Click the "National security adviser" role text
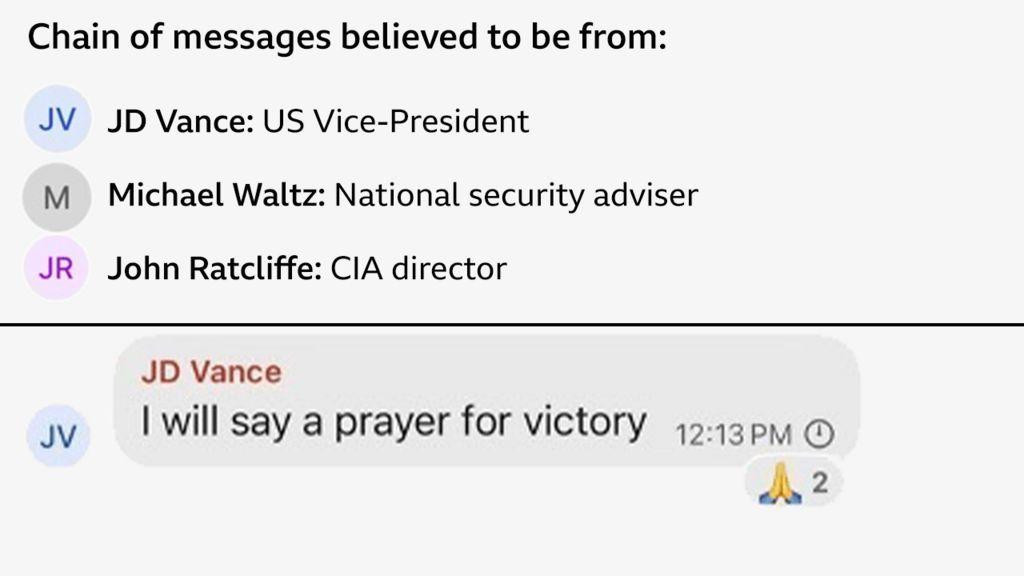Image resolution: width=1024 pixels, height=576 pixels. (x=515, y=194)
